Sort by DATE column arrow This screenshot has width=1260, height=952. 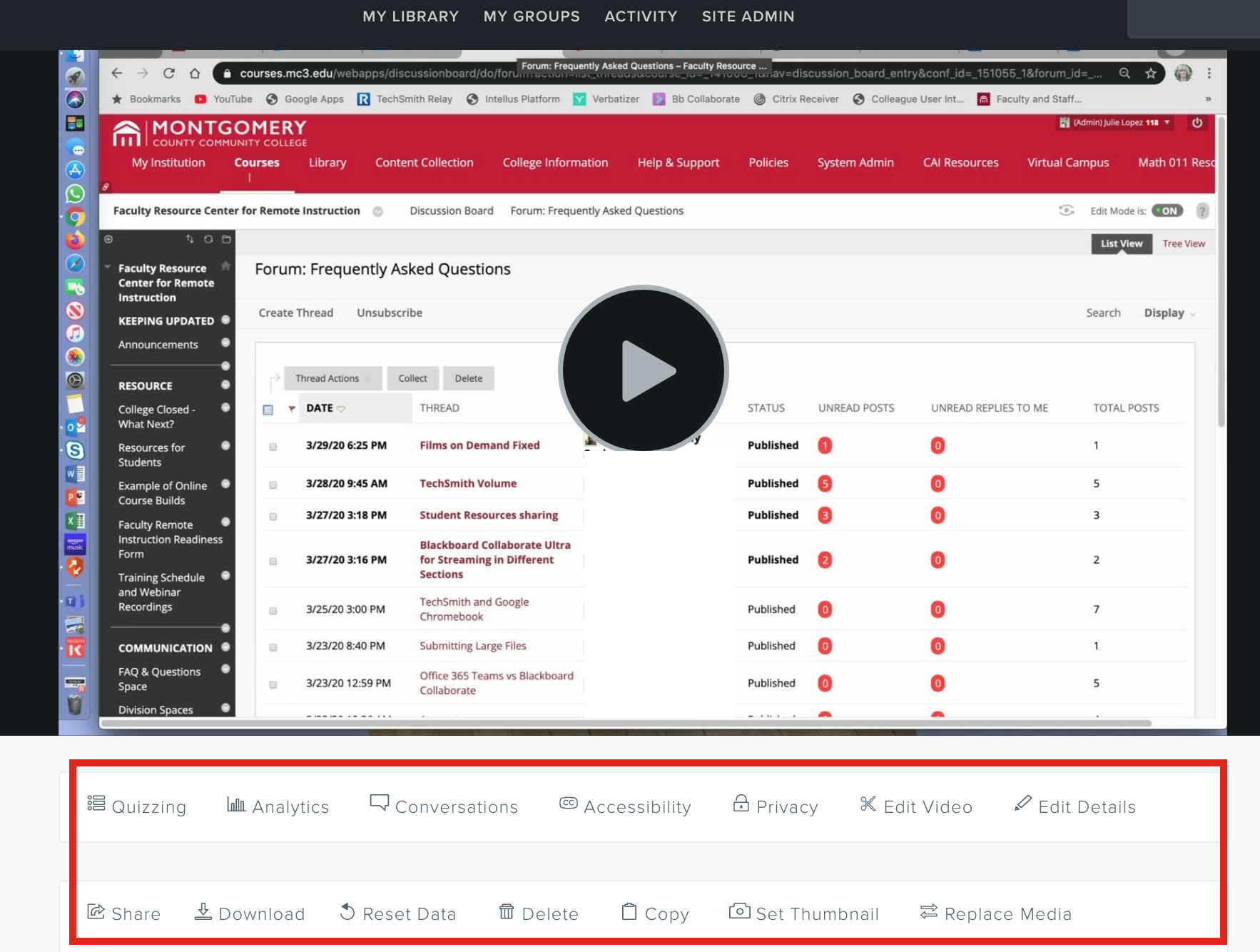tap(341, 409)
